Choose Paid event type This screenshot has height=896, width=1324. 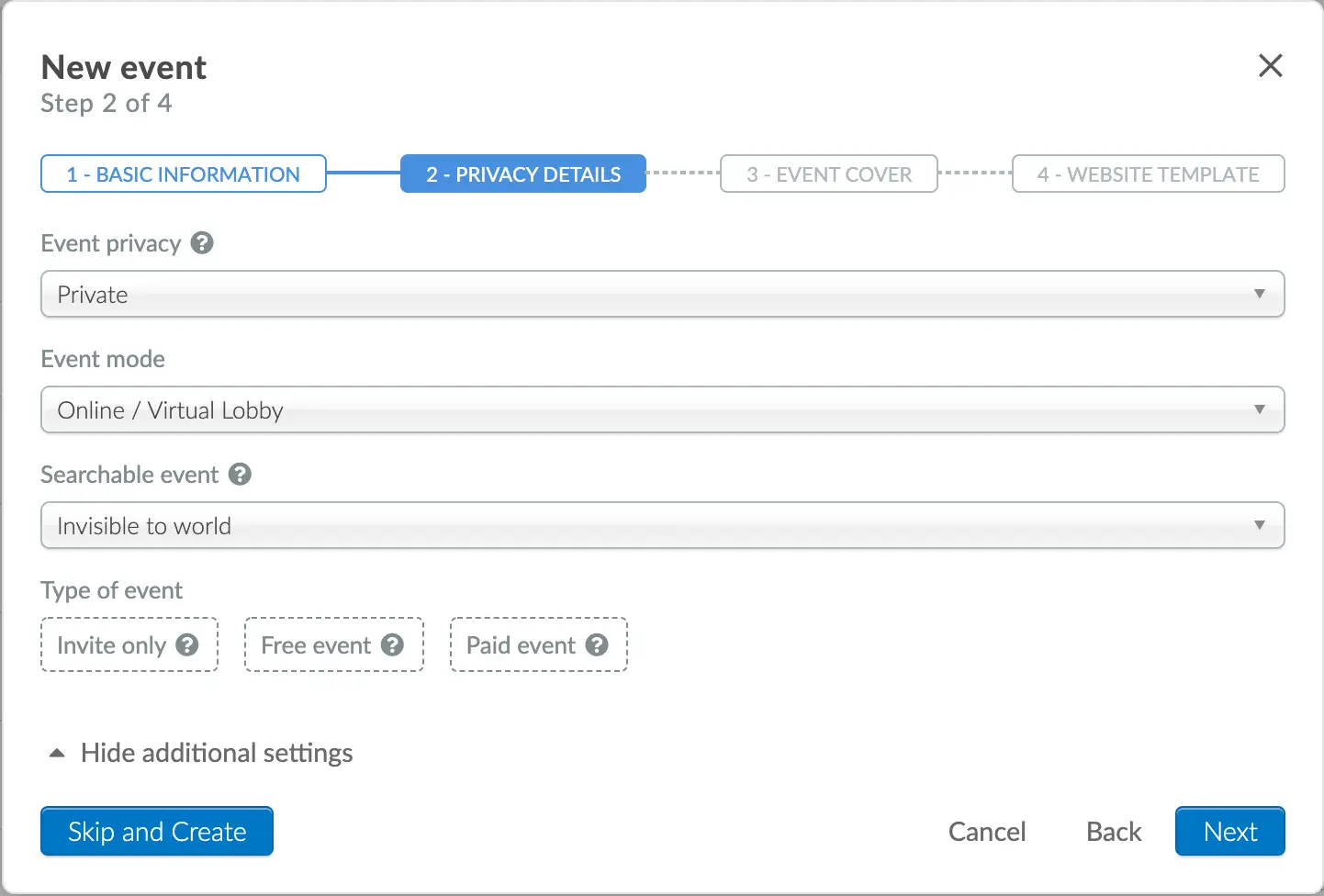(539, 644)
